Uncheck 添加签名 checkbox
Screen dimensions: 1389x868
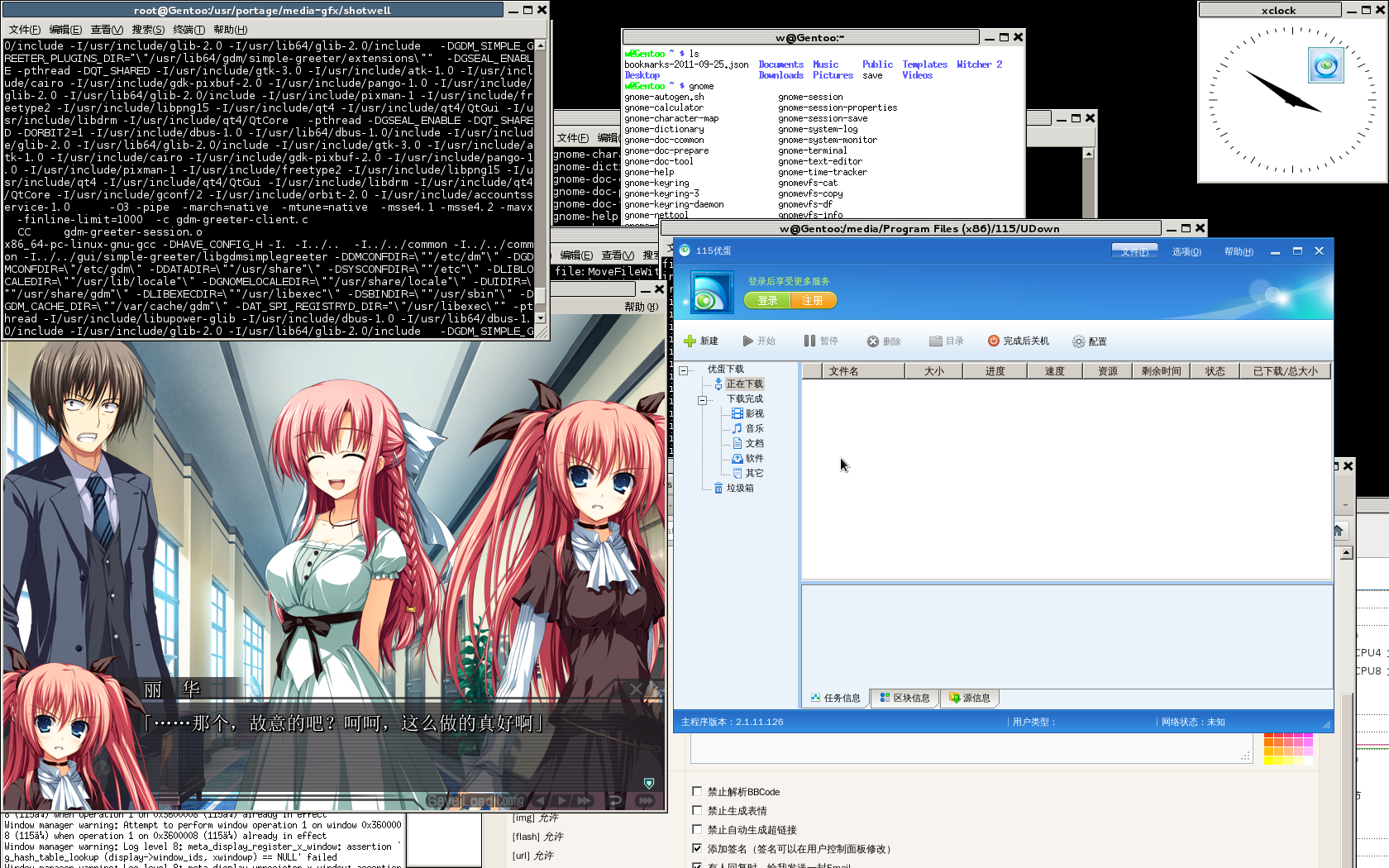pos(697,848)
